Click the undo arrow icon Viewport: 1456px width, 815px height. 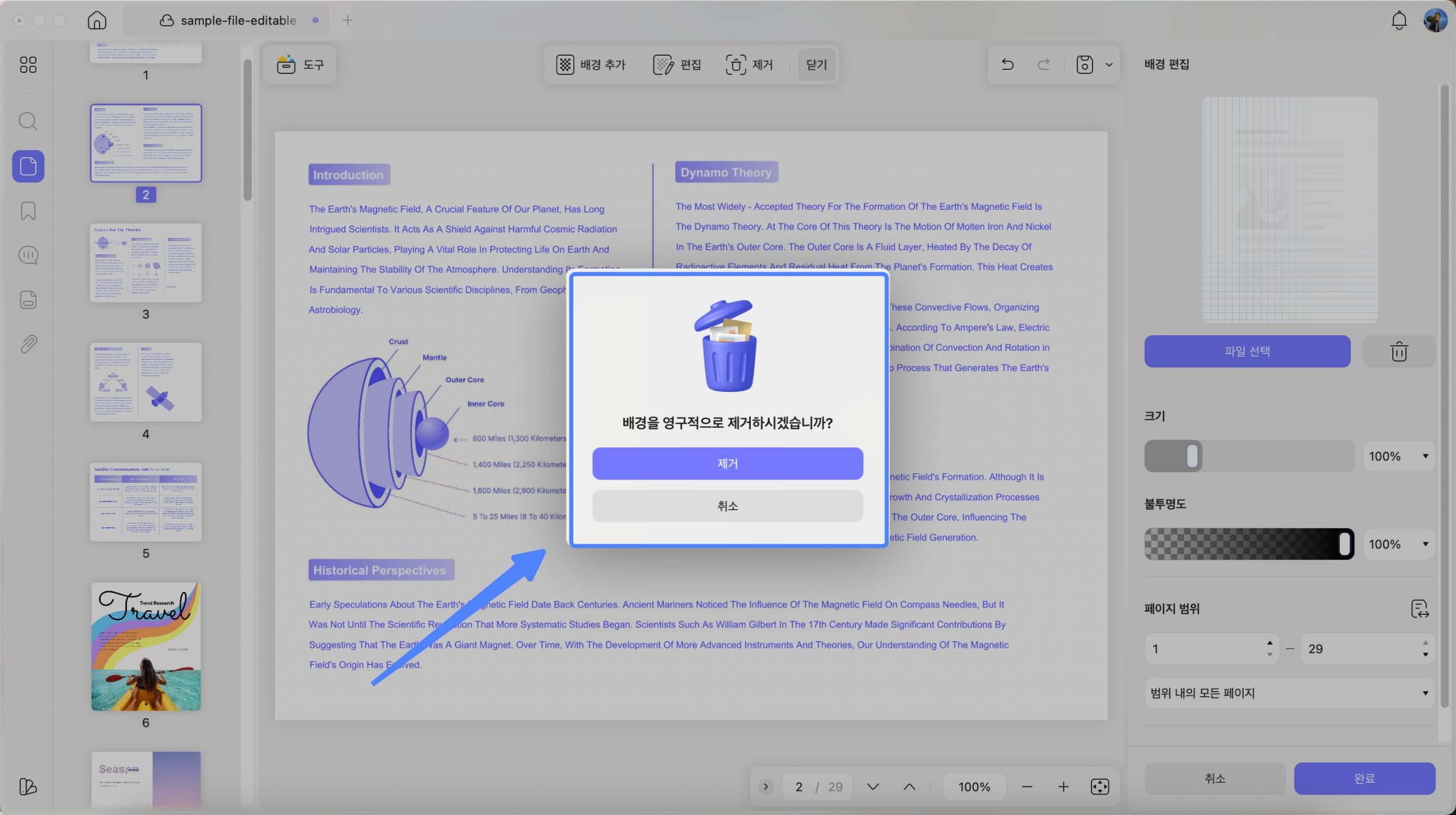point(1007,64)
